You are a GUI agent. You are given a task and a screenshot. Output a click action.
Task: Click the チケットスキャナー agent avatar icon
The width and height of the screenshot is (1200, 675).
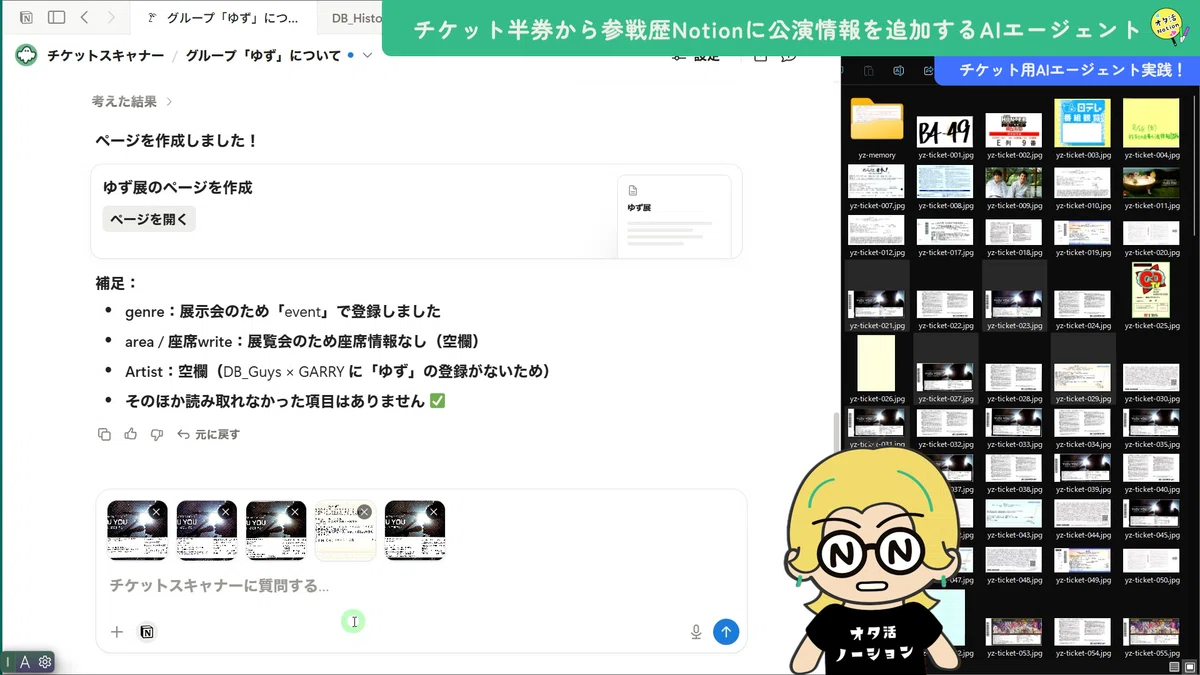[x=26, y=55]
